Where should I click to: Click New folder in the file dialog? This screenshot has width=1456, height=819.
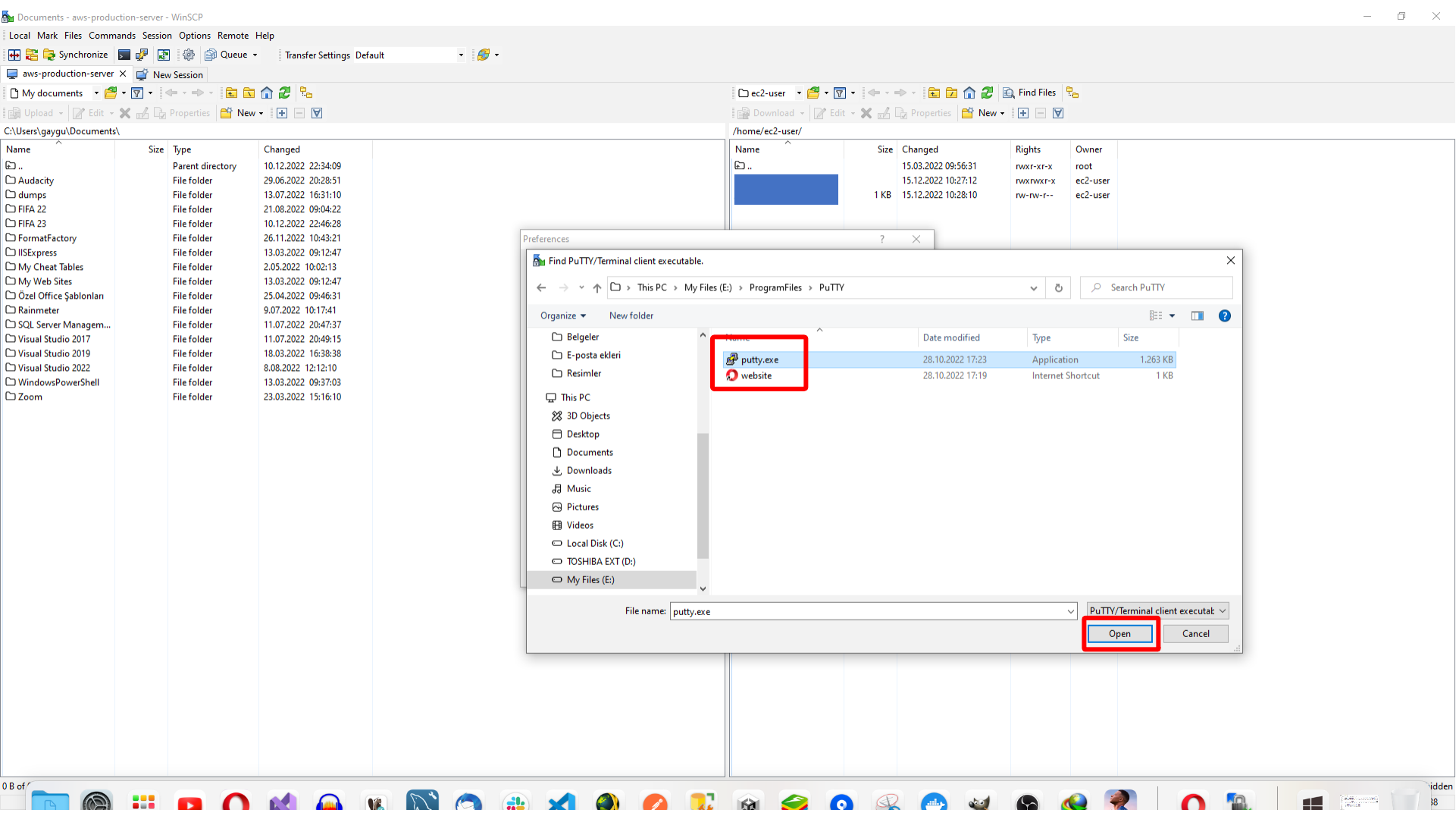click(631, 315)
